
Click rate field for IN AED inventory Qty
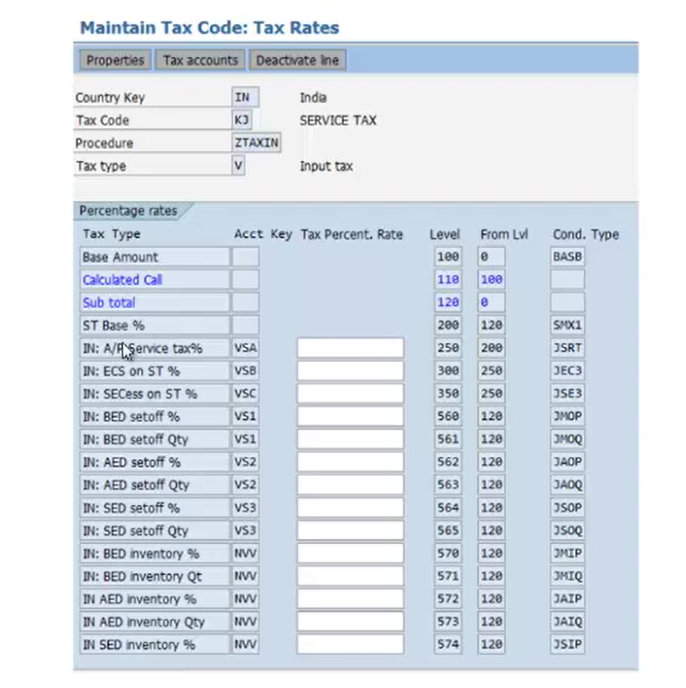(350, 622)
